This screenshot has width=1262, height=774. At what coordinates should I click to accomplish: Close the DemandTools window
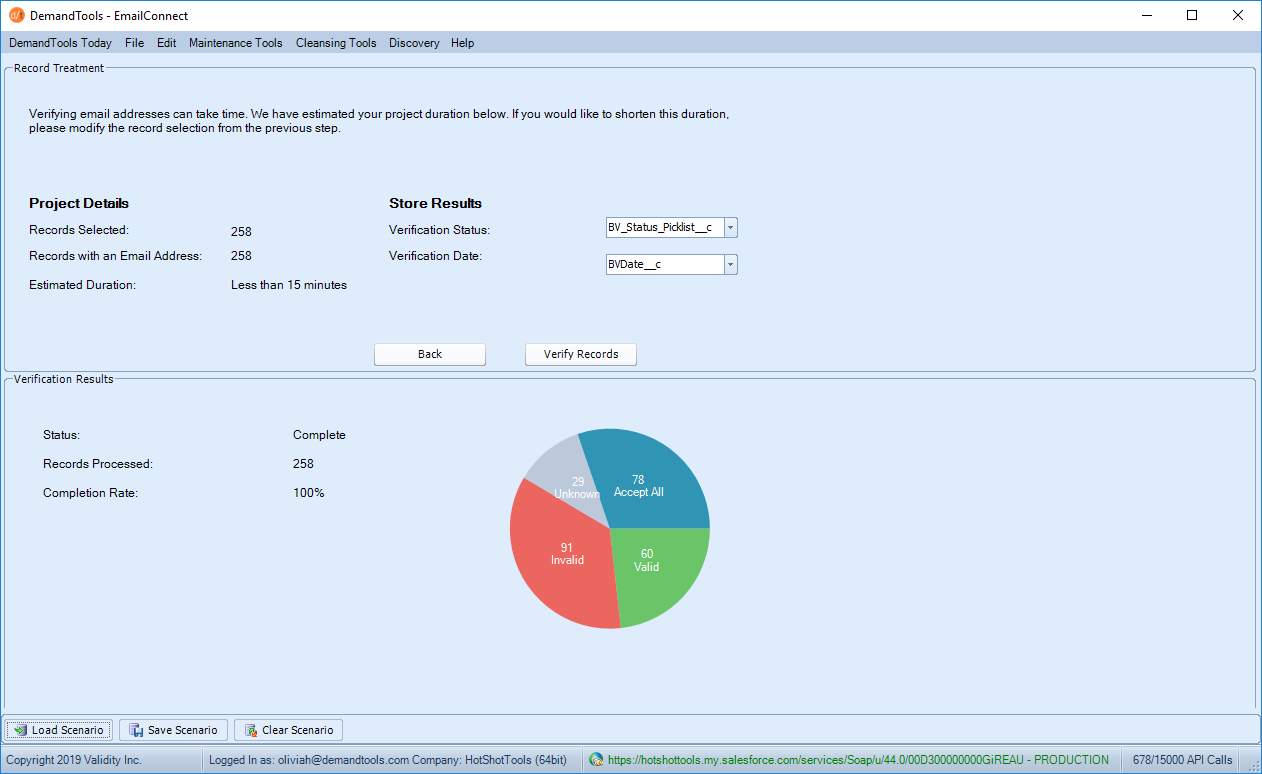click(1238, 15)
